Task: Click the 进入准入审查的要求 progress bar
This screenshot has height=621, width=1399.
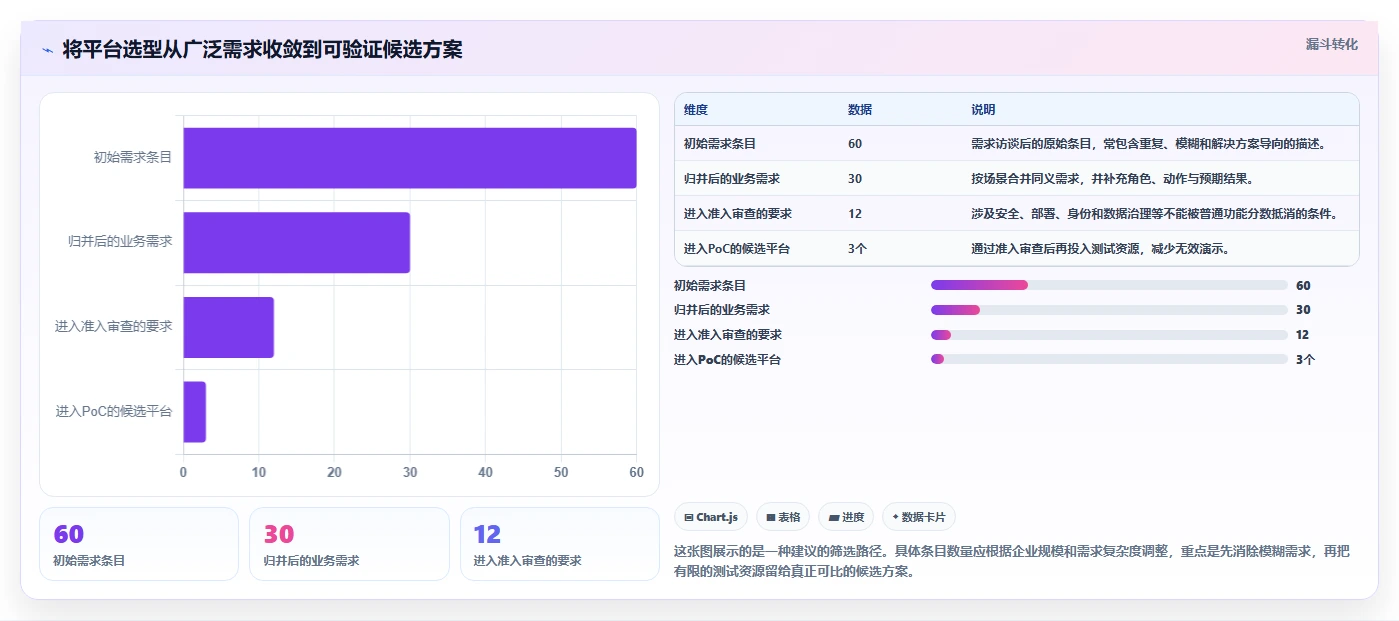Action: pyautogui.click(x=1109, y=335)
